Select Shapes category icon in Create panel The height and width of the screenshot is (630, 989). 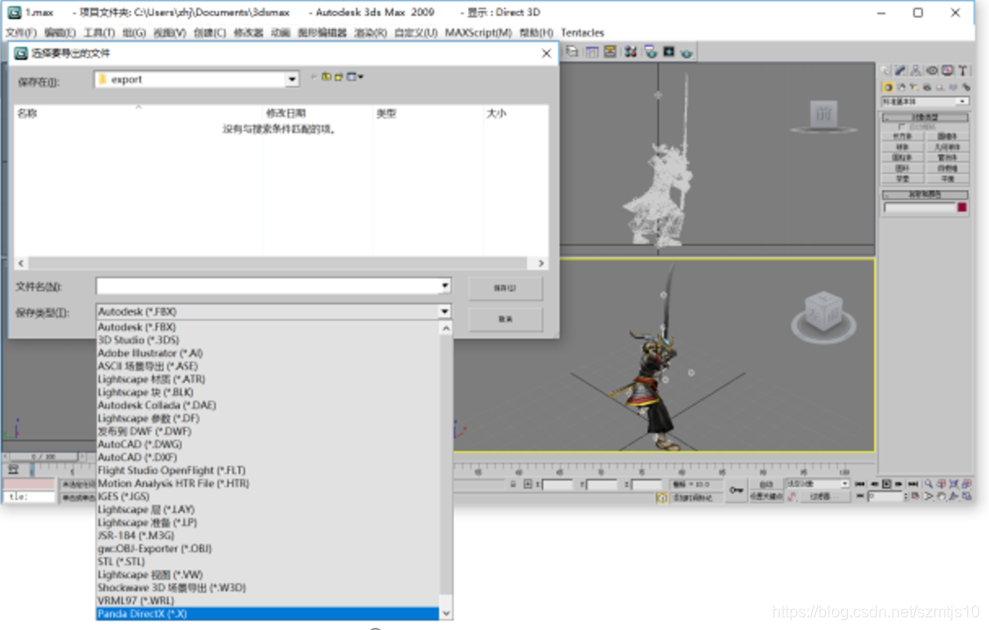click(901, 87)
